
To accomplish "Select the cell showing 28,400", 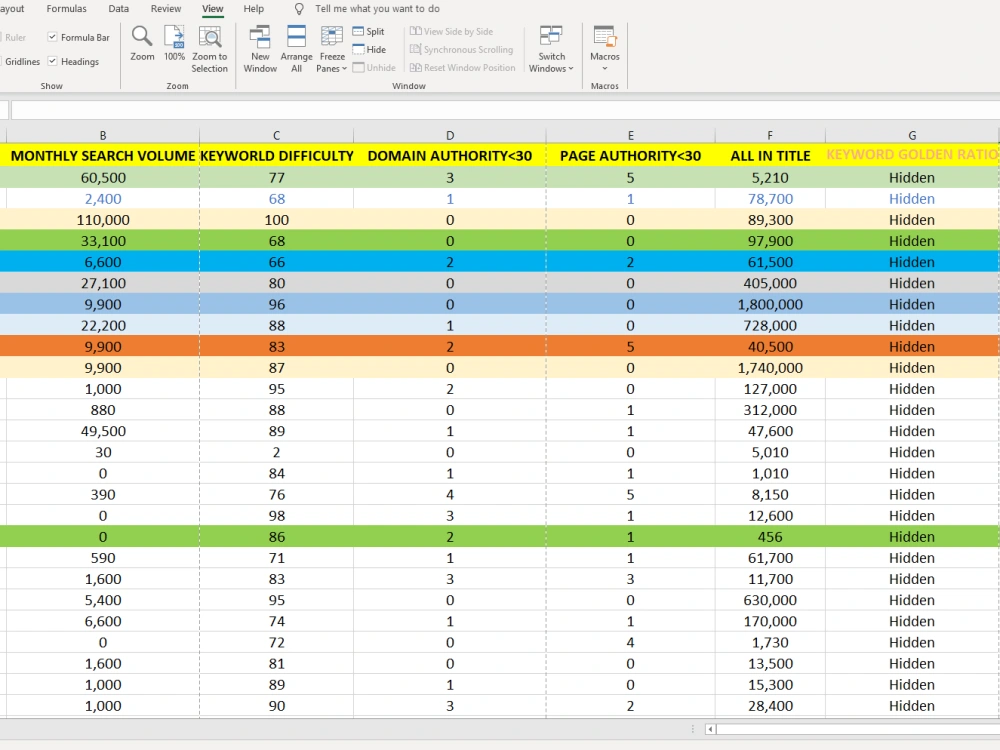I will 770,705.
